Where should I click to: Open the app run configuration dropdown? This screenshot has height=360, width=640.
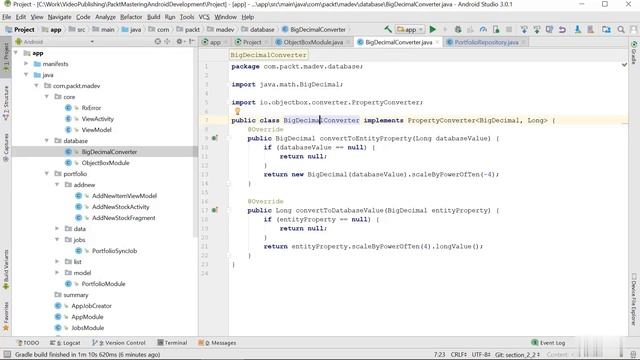point(410,29)
